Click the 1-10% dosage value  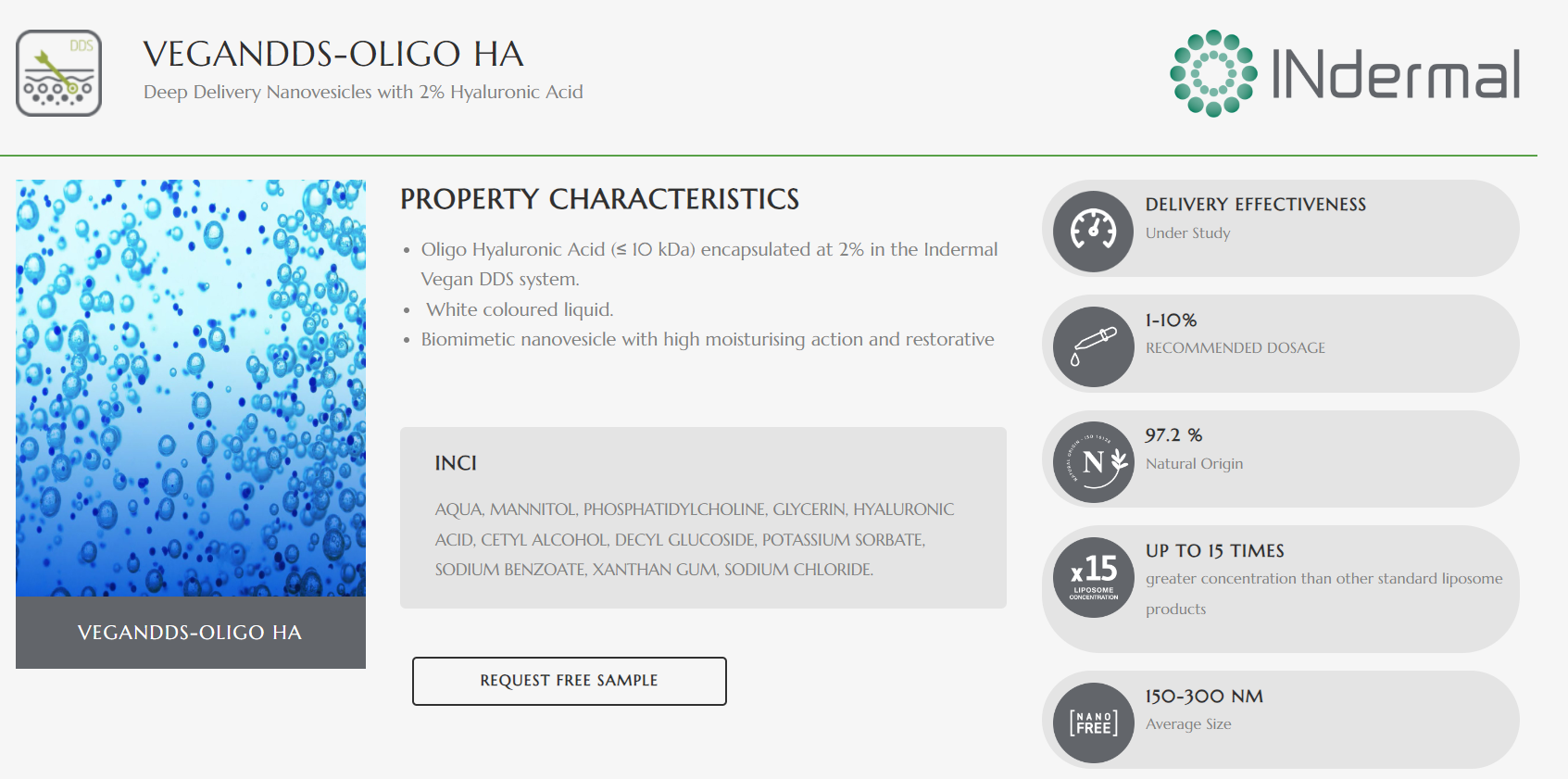coord(1171,320)
